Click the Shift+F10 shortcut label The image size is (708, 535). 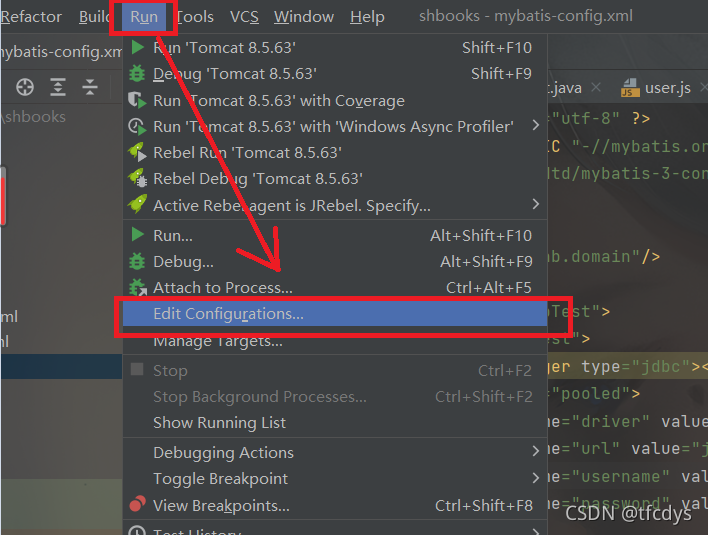[x=497, y=47]
